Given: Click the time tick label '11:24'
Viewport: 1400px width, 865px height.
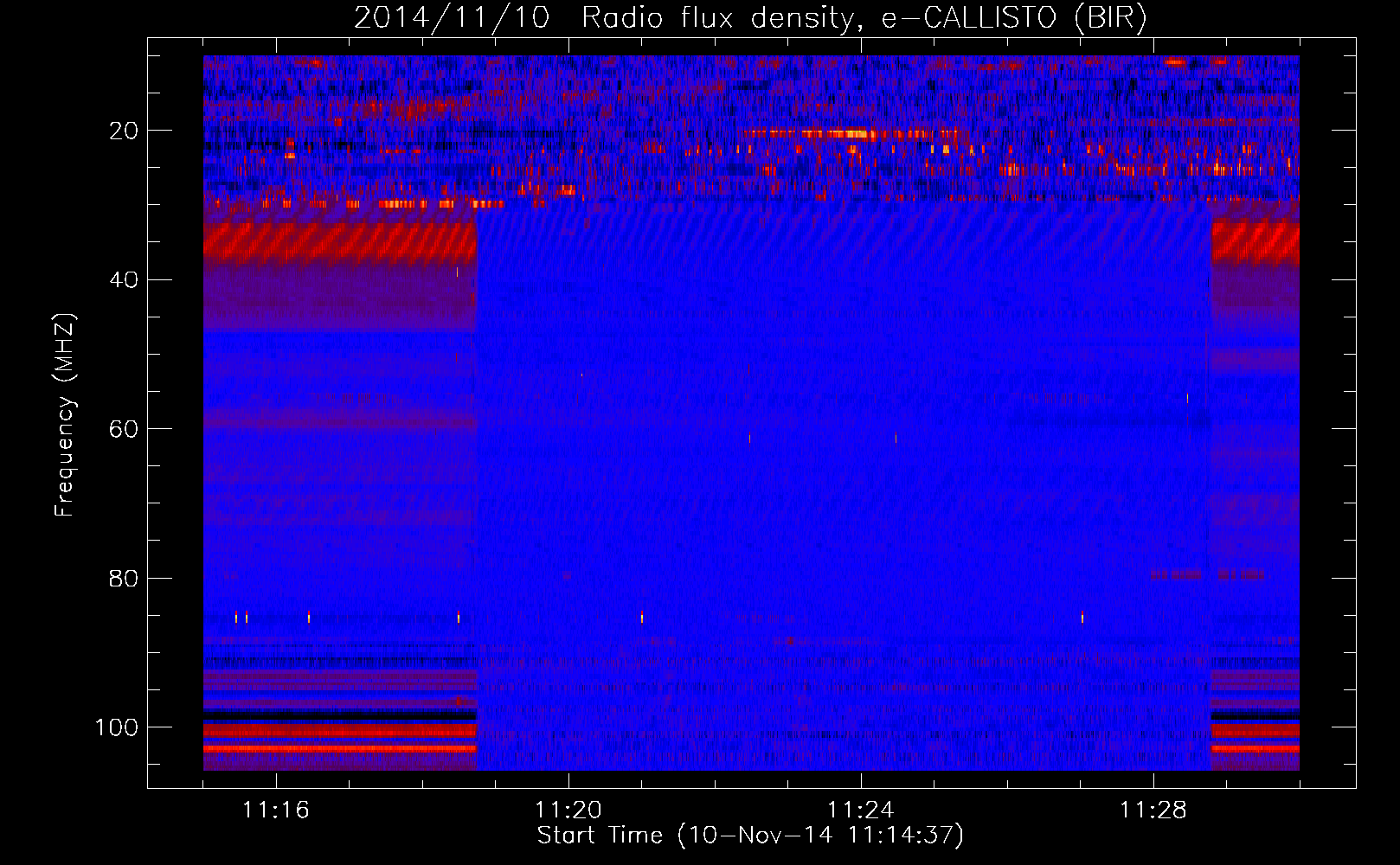Looking at the screenshot, I should click(860, 811).
